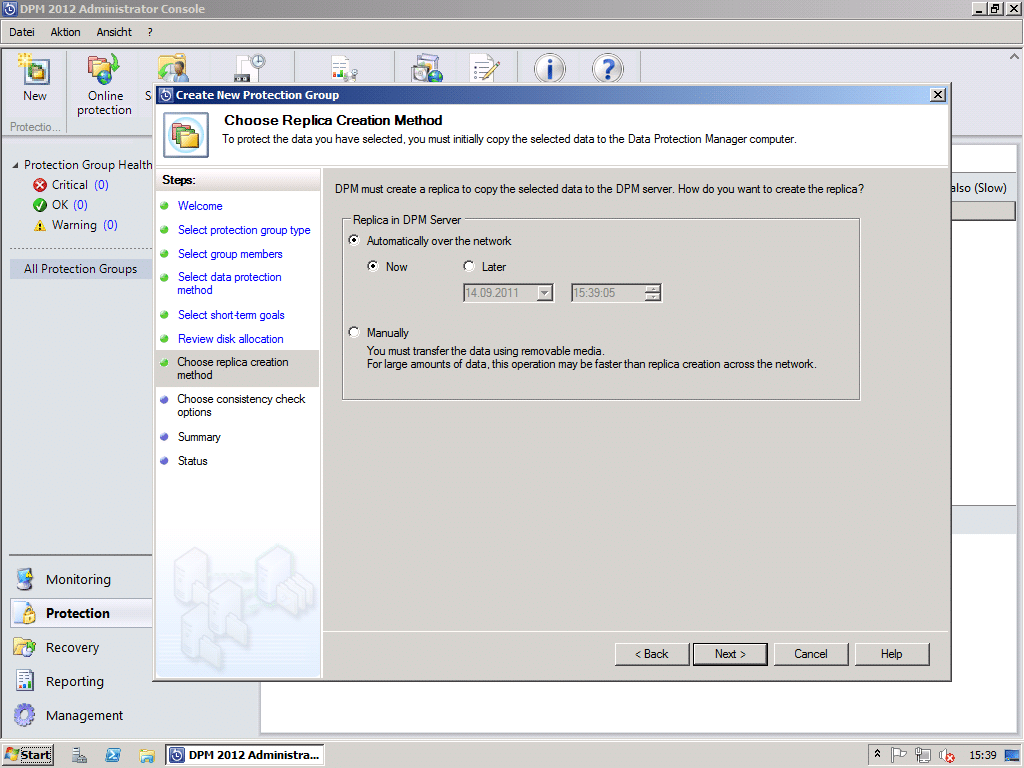This screenshot has height=768, width=1024.
Task: Go to the Welcome step
Action: coord(200,206)
